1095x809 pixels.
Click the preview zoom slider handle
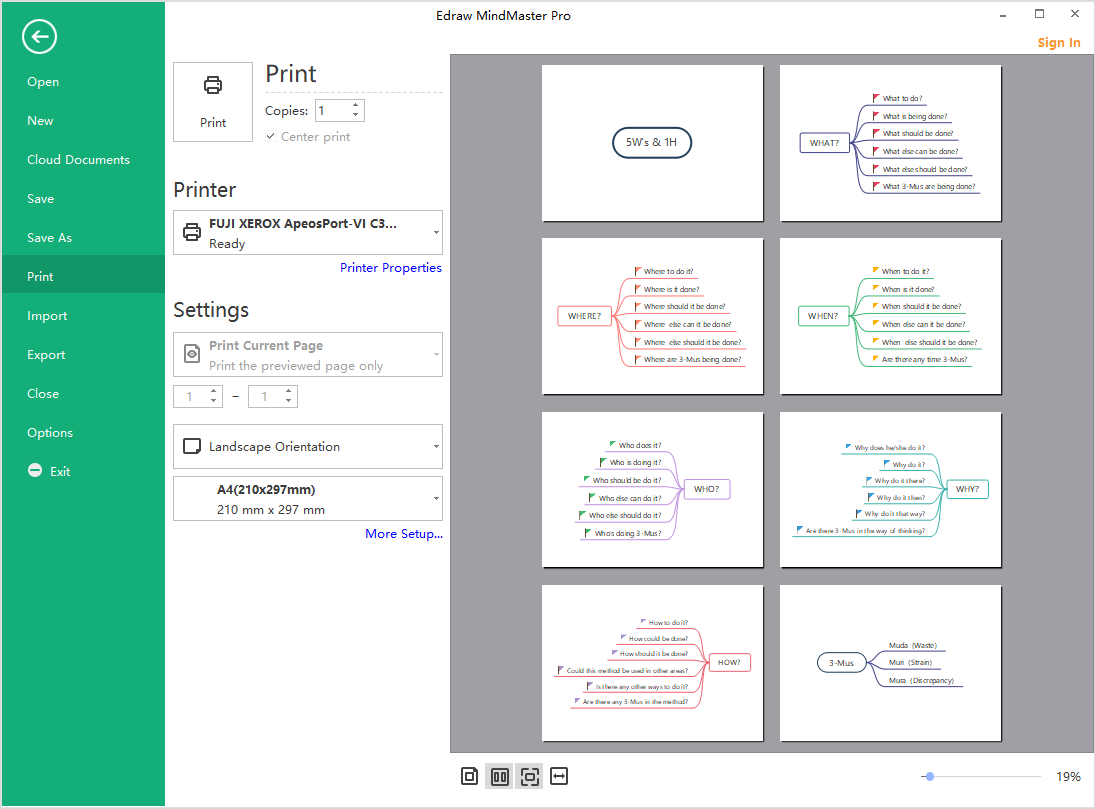coord(930,776)
